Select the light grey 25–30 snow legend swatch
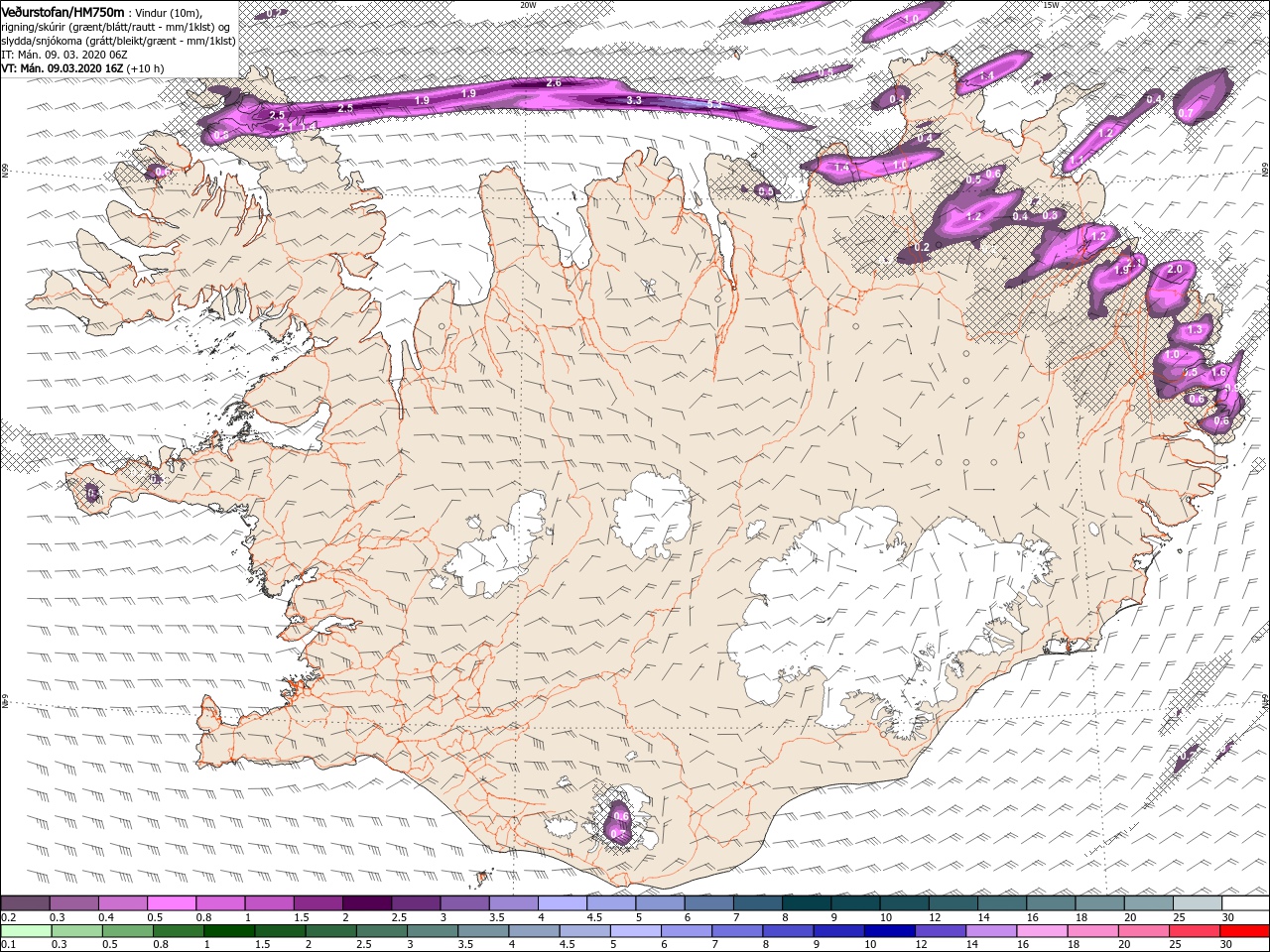The width and height of the screenshot is (1270, 952). coord(1197,903)
